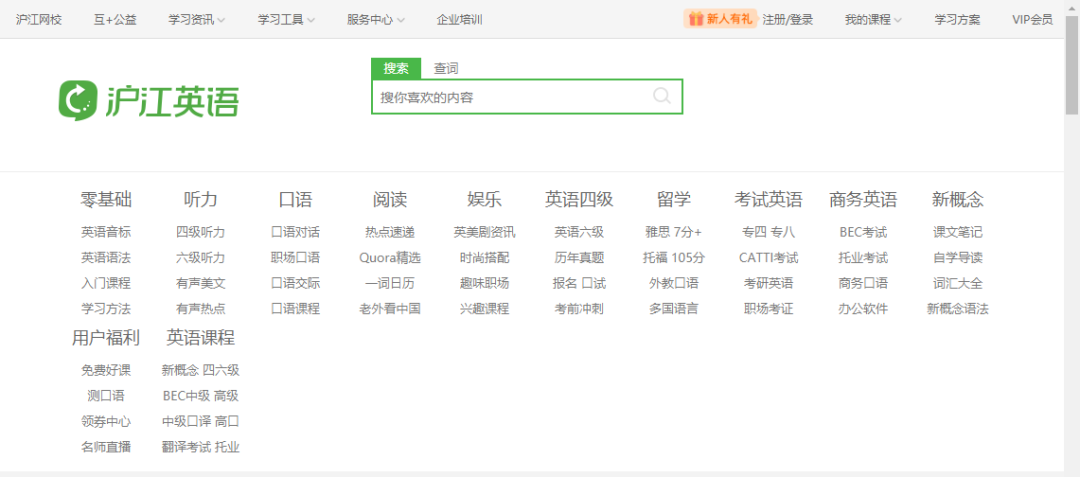Click the 注册/登录 link
This screenshot has width=1080, height=477.
tap(787, 20)
